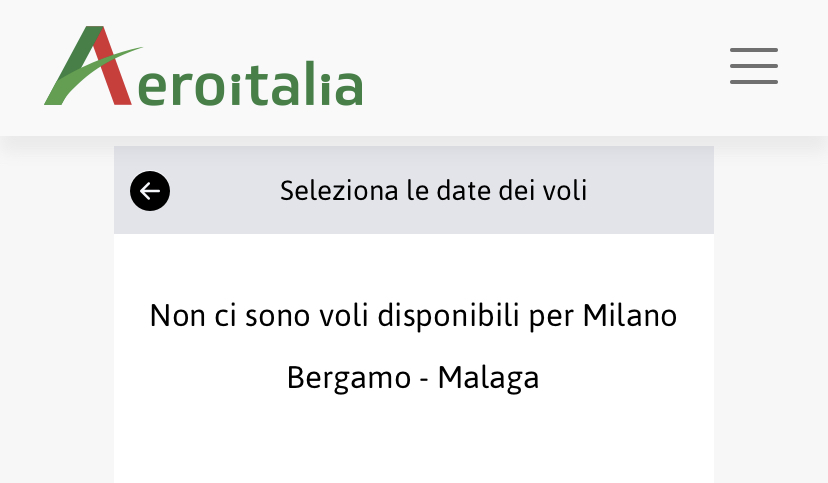Click the Aeroitalia "A" logo emblem
The height and width of the screenshot is (483, 828).
[90, 67]
